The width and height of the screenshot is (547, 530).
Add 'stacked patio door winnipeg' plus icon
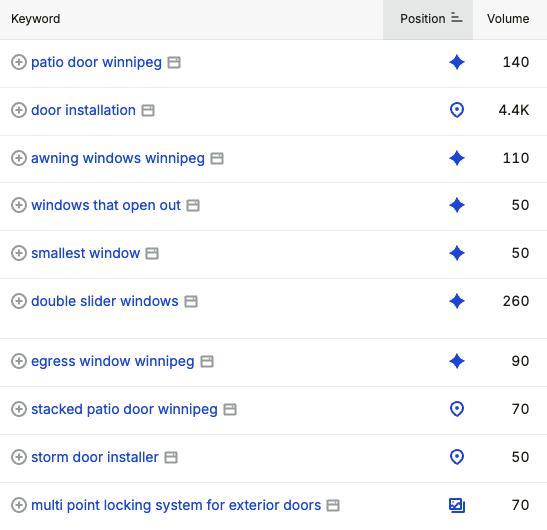19,409
